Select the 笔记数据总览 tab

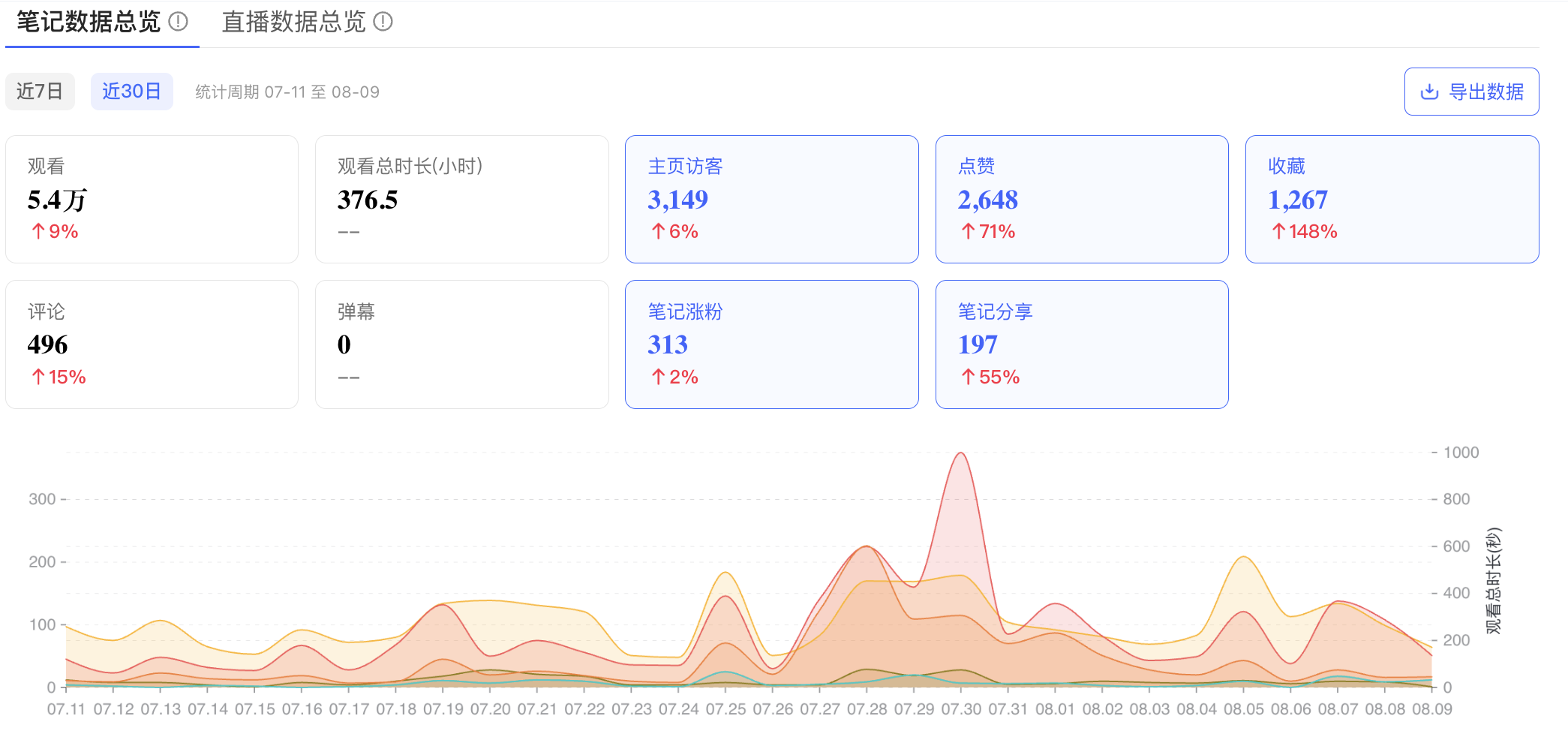point(89,23)
